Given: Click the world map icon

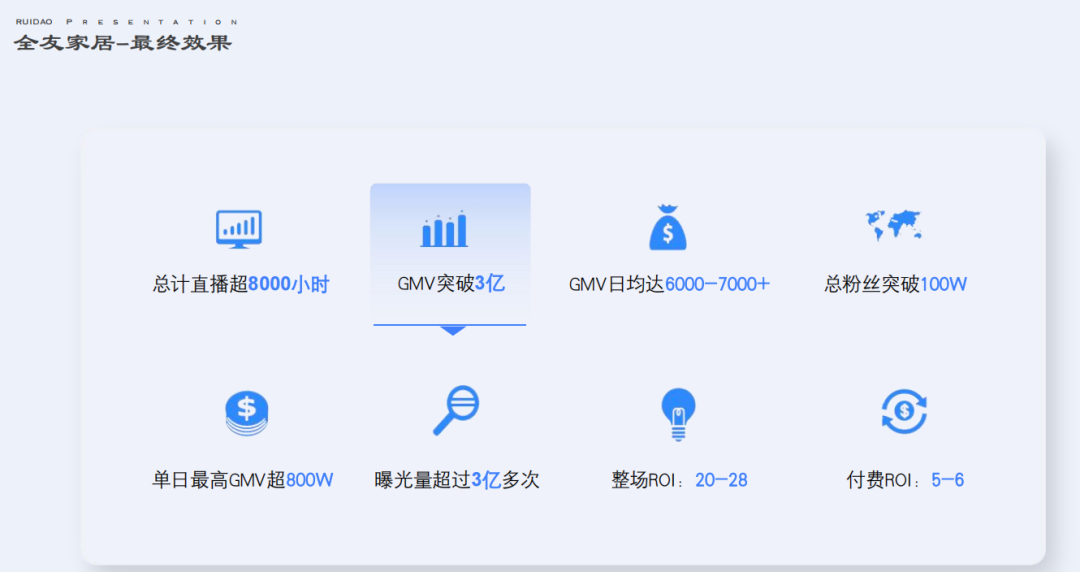Looking at the screenshot, I should [894, 225].
